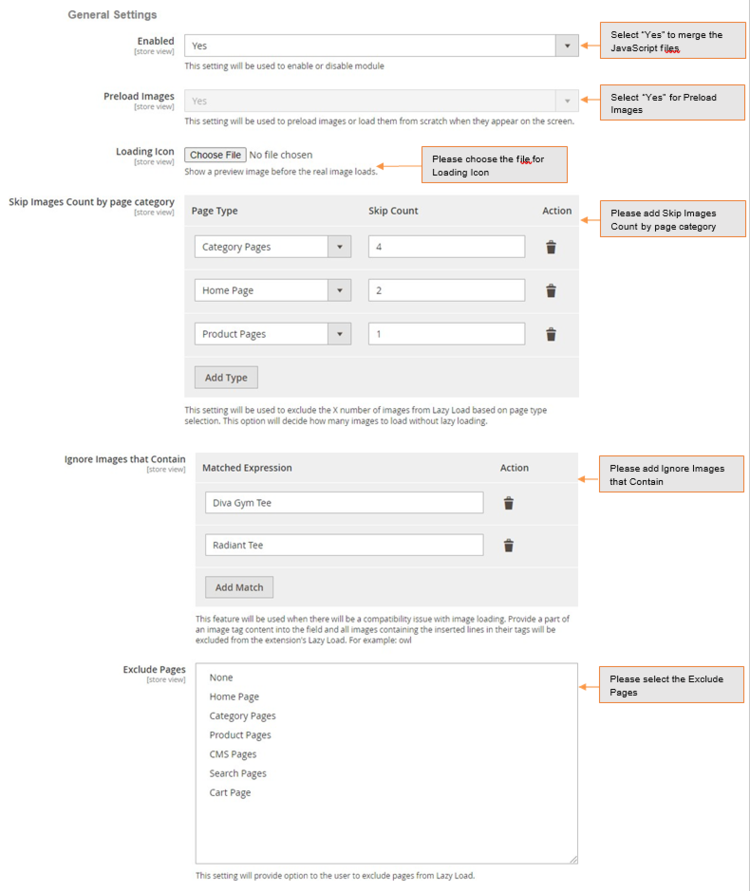Screen dimensions: 750x891
Task: Open the Enabled dropdown
Action: click(x=381, y=46)
